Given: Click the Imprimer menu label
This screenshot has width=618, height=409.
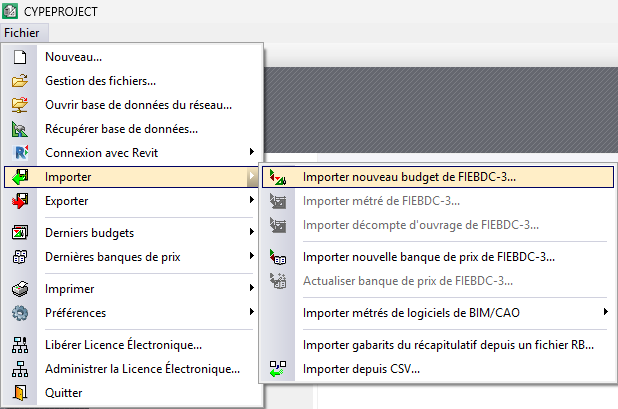Looking at the screenshot, I should pos(70,289).
